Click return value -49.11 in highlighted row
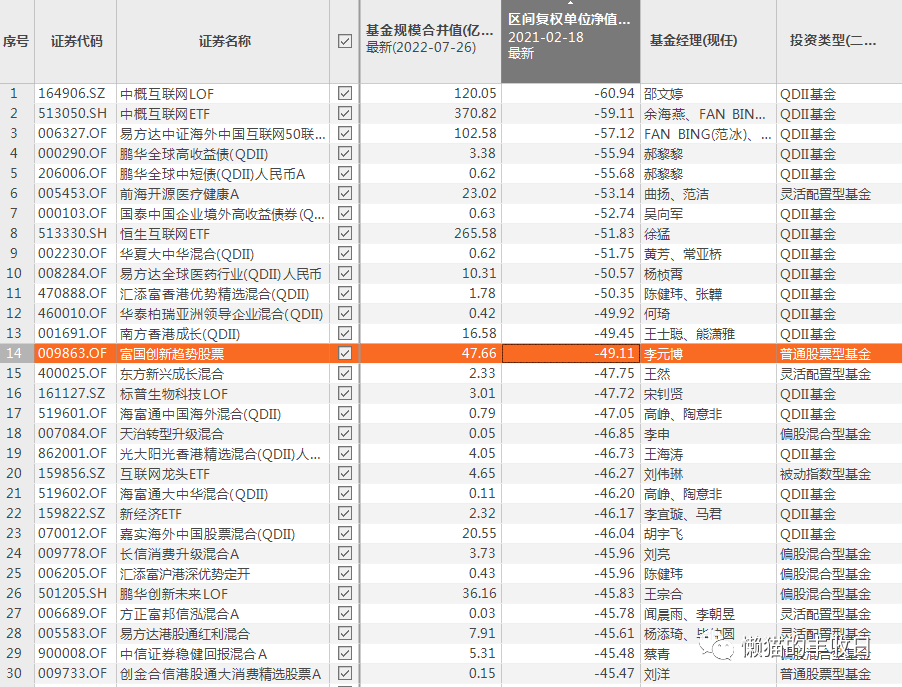The image size is (902, 687). pos(614,353)
